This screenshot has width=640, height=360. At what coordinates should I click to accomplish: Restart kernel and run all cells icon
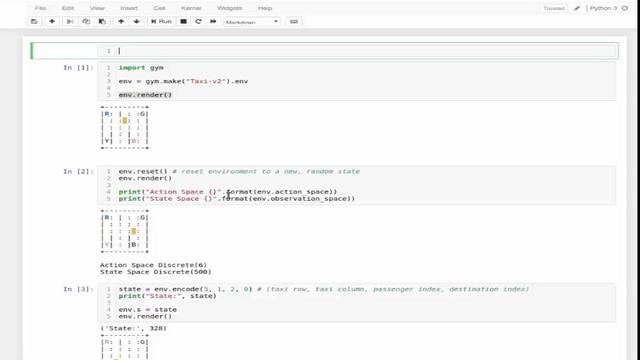pyautogui.click(x=213, y=22)
